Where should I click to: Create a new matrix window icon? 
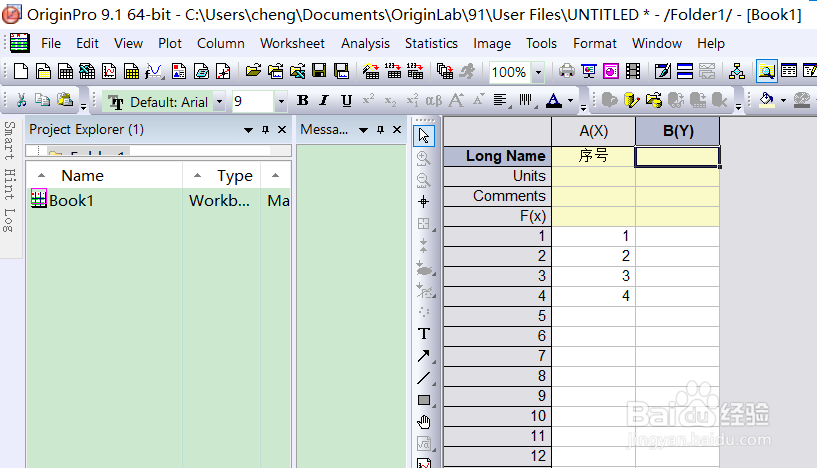coord(131,71)
